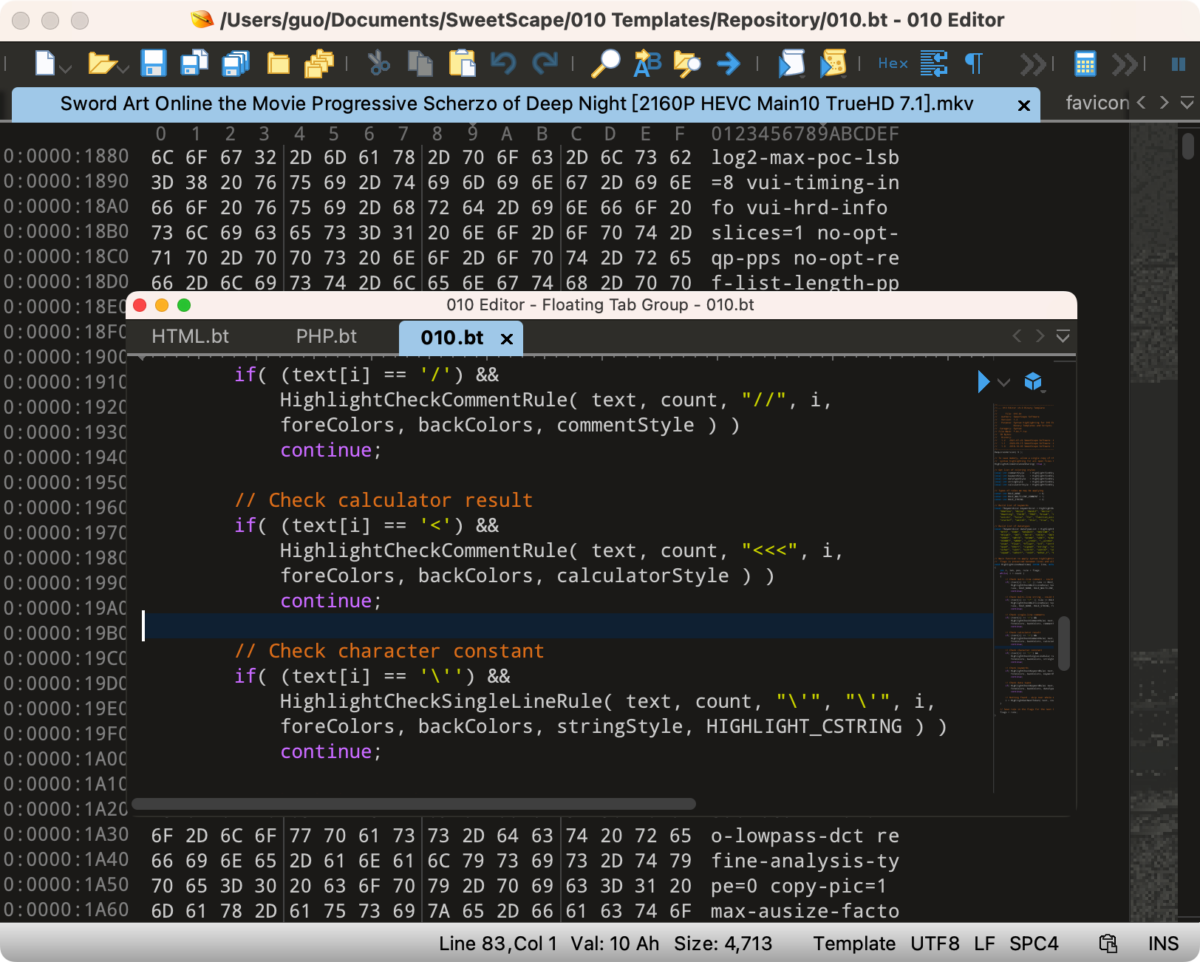Click the Goto blue arrow icon
Image resolution: width=1200 pixels, height=962 pixels.
click(728, 64)
